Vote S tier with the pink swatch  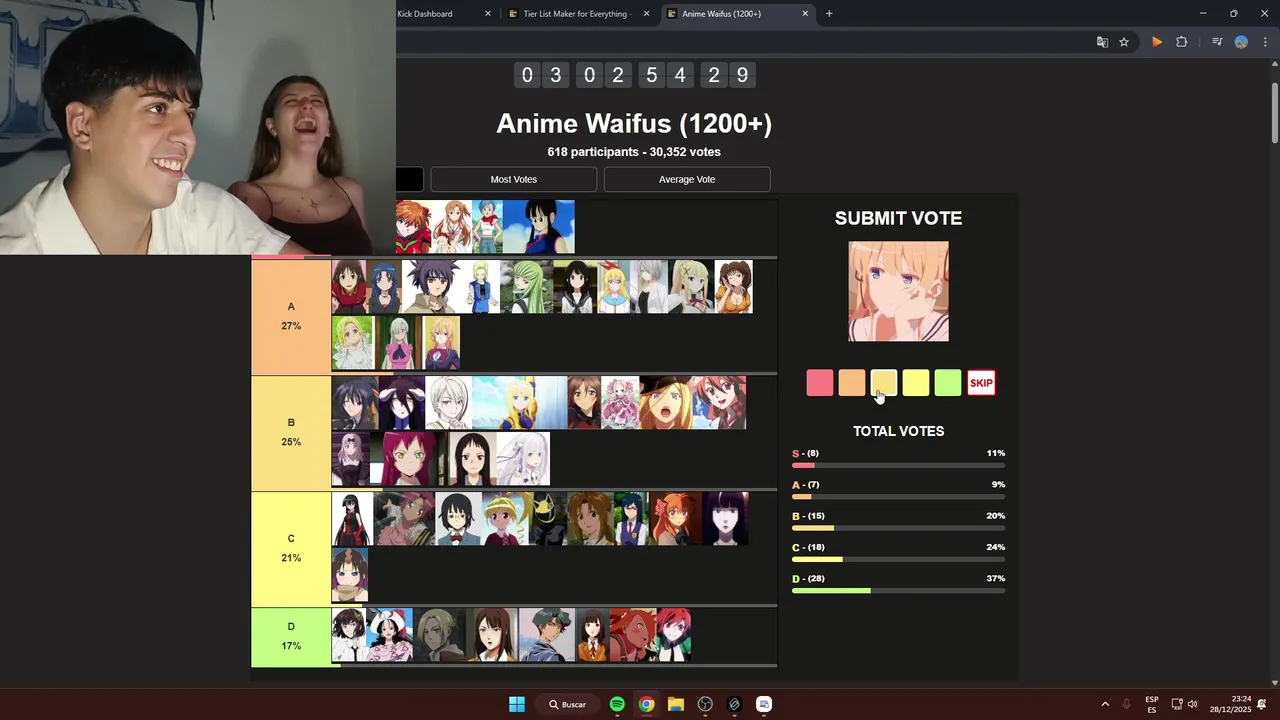click(820, 383)
